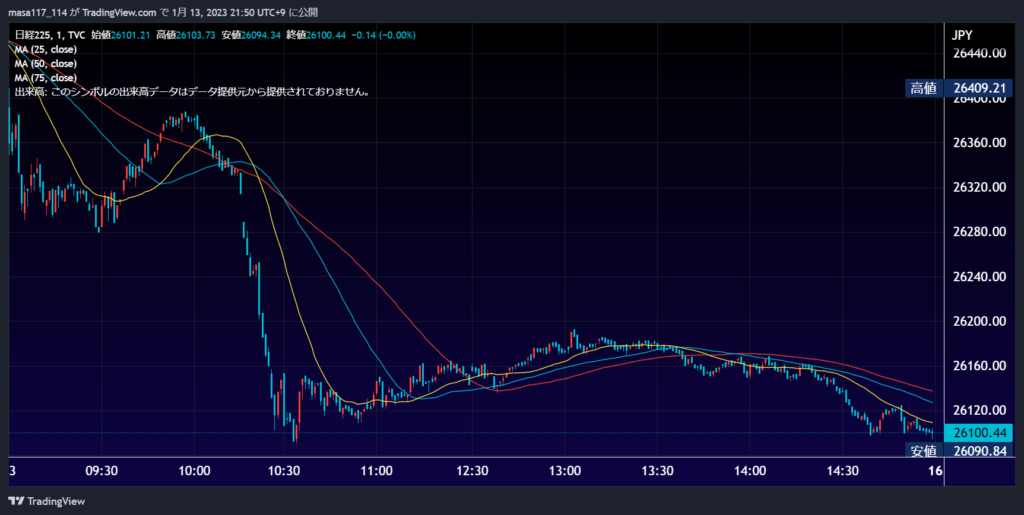Click the 始値 26101.21 open value
The width and height of the screenshot is (1024, 515).
[122, 35]
